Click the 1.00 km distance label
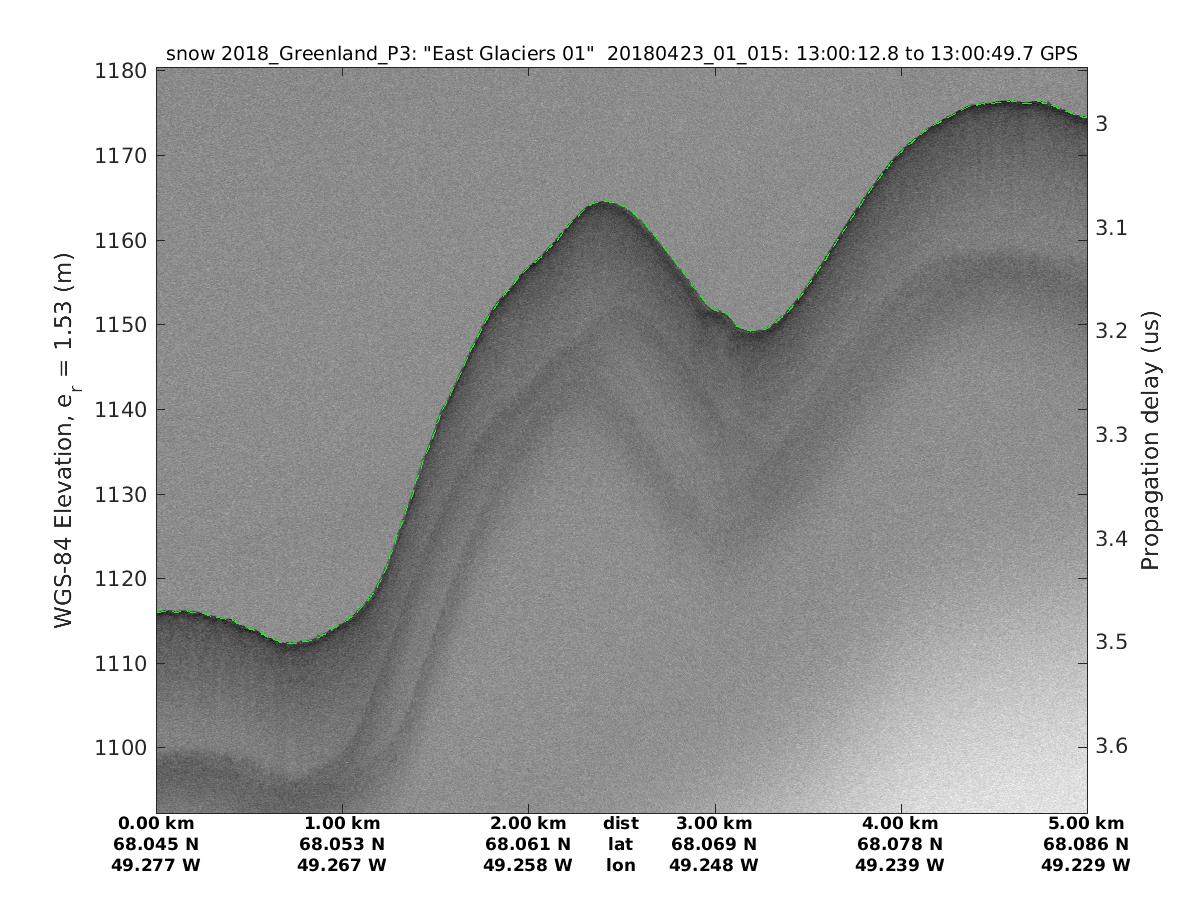This screenshot has width=1200, height=900. [342, 823]
